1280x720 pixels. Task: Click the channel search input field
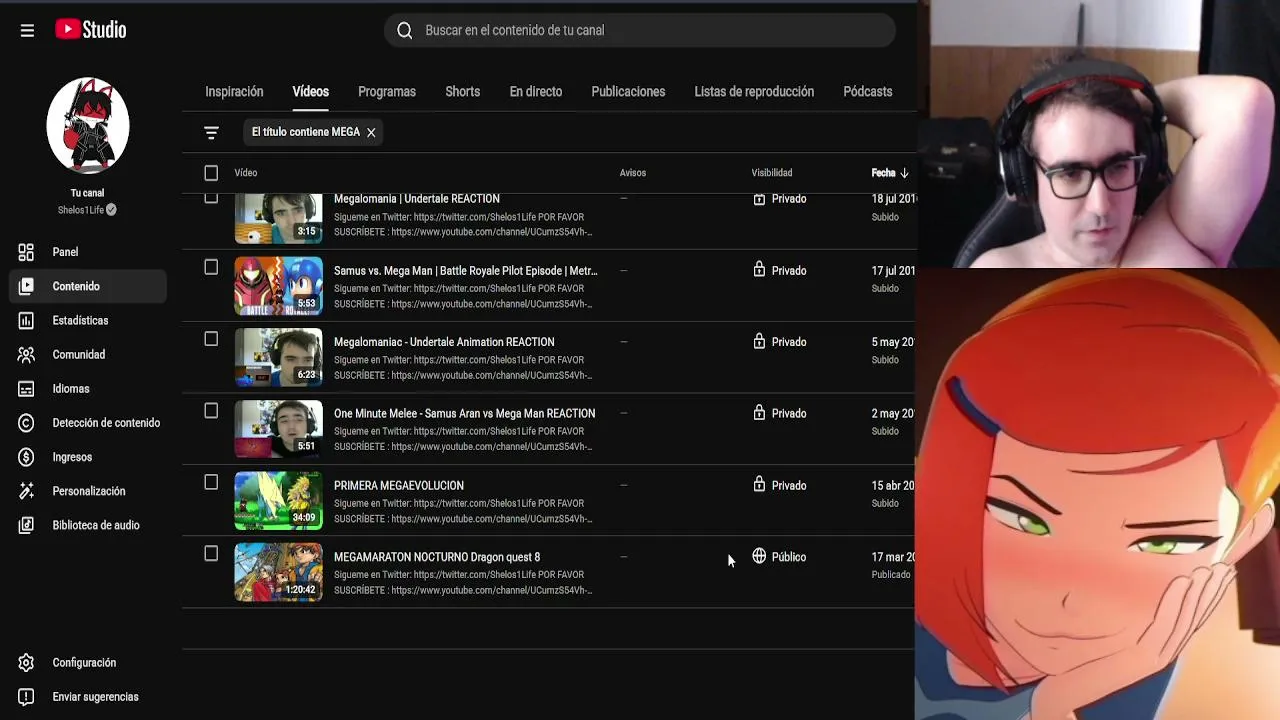tap(640, 30)
